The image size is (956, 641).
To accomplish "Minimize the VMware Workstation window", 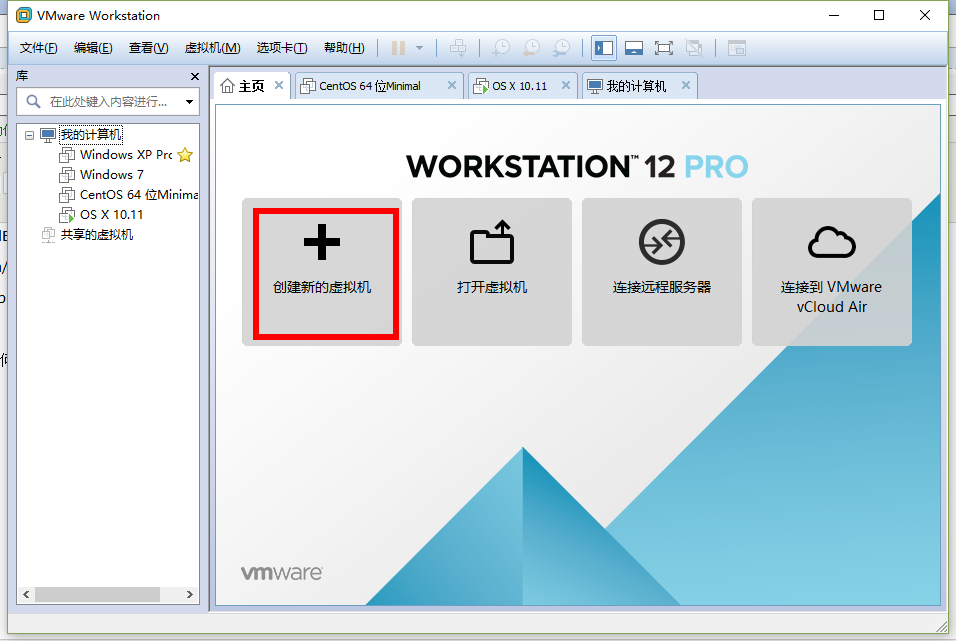I will click(834, 15).
